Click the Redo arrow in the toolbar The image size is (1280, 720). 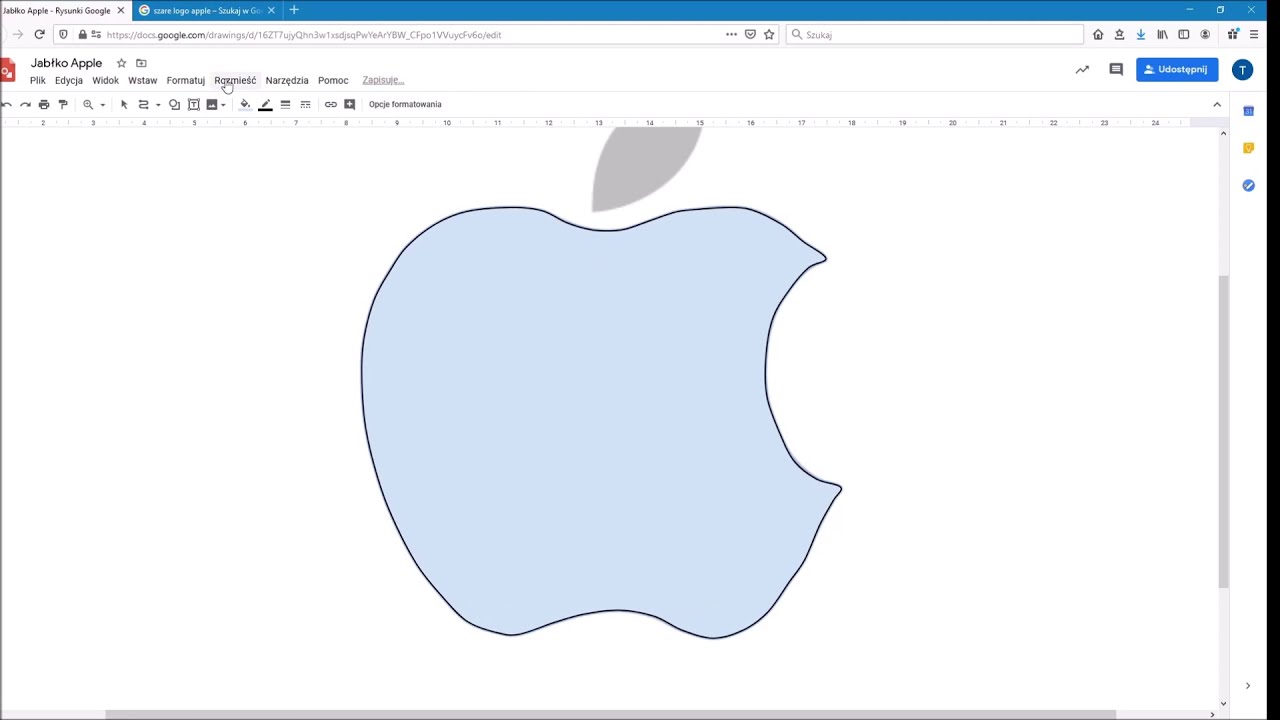tap(25, 104)
